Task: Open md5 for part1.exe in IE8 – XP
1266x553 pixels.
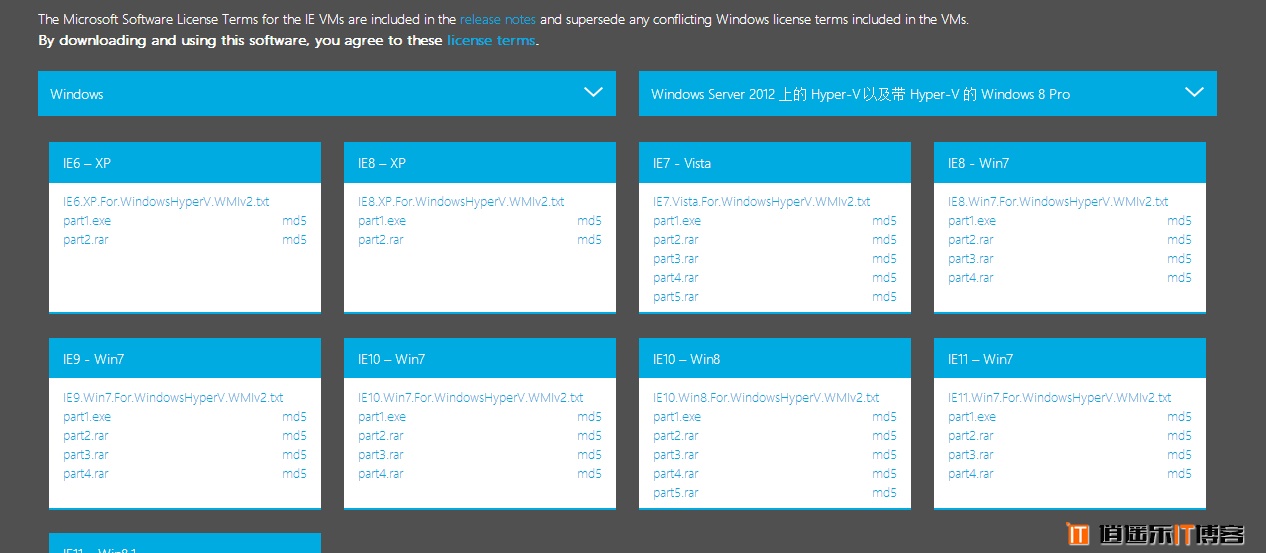Action: pyautogui.click(x=590, y=221)
